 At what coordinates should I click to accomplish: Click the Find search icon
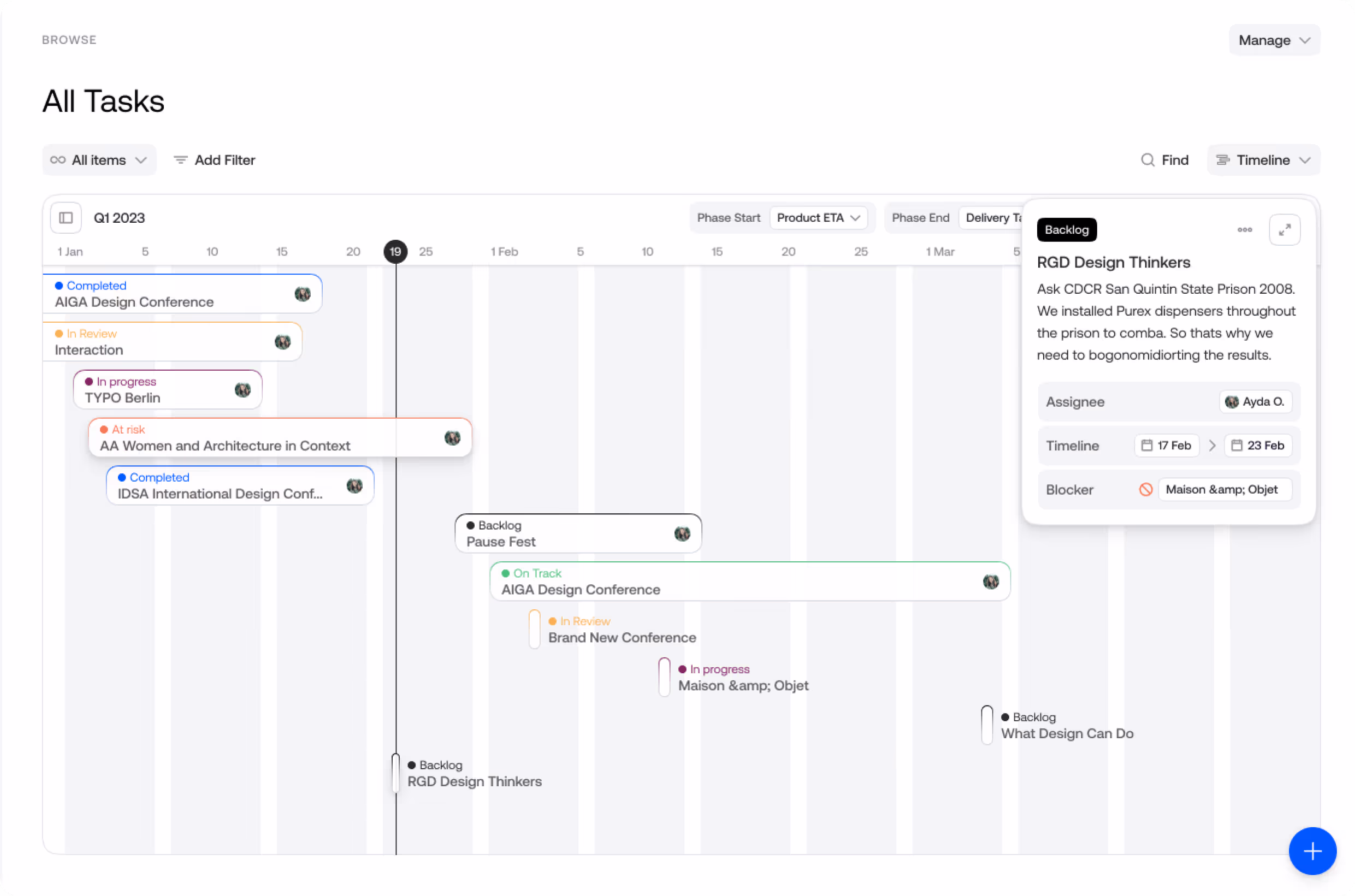pyautogui.click(x=1147, y=160)
